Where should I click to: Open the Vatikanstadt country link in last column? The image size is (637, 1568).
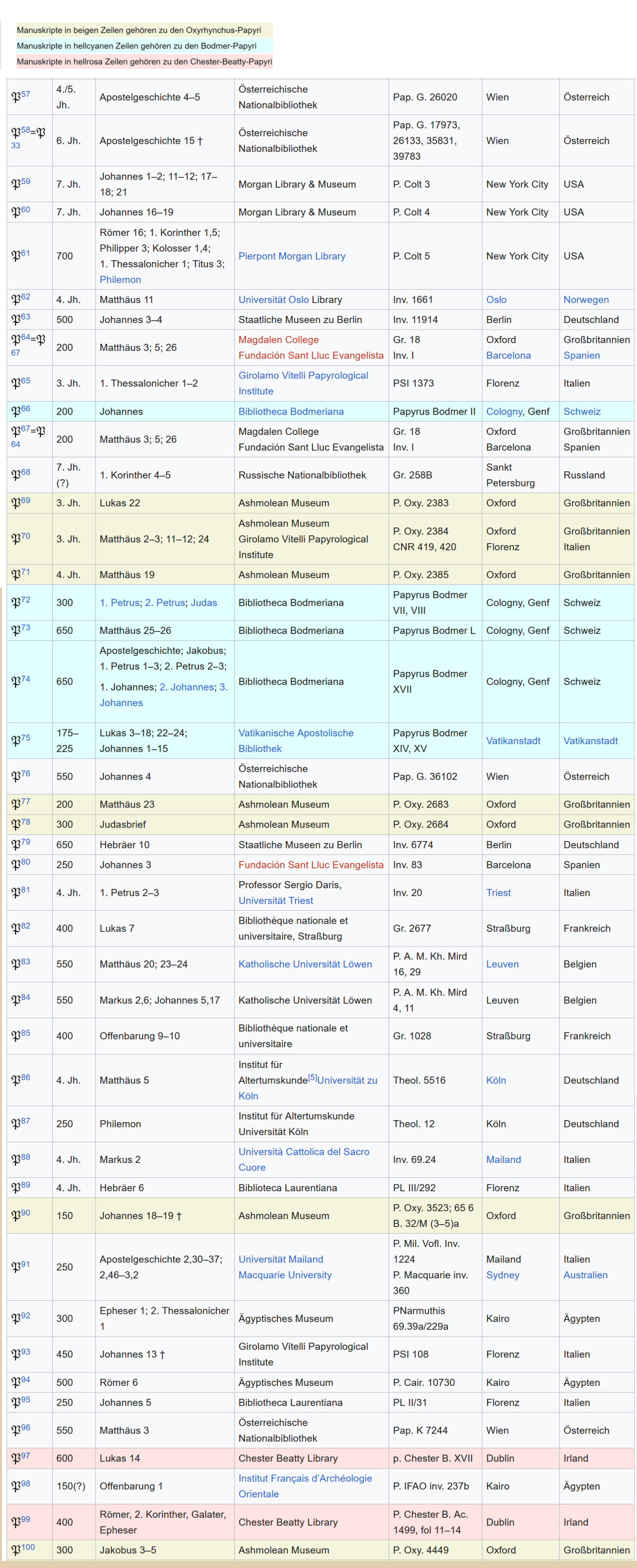pos(591,741)
